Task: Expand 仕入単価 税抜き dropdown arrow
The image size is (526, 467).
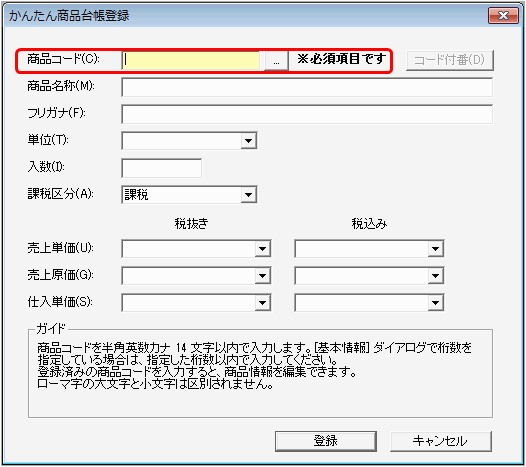Action: (x=262, y=303)
